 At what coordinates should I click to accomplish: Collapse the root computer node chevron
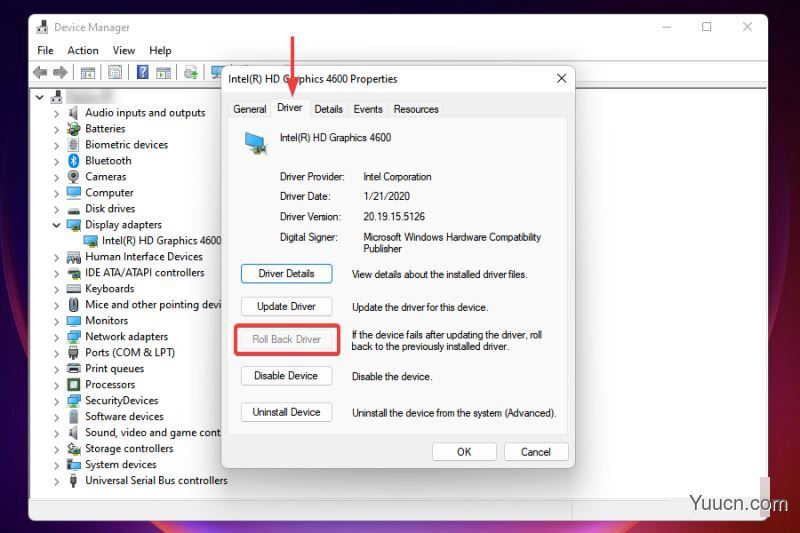coord(40,97)
